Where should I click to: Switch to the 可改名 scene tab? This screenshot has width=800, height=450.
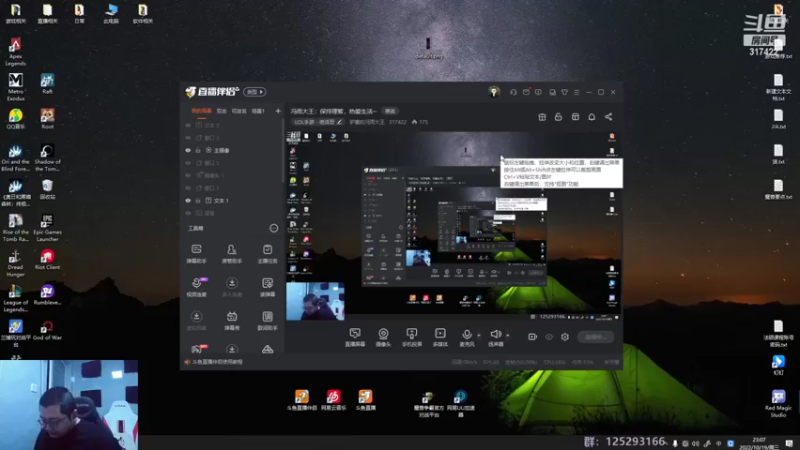(239, 111)
